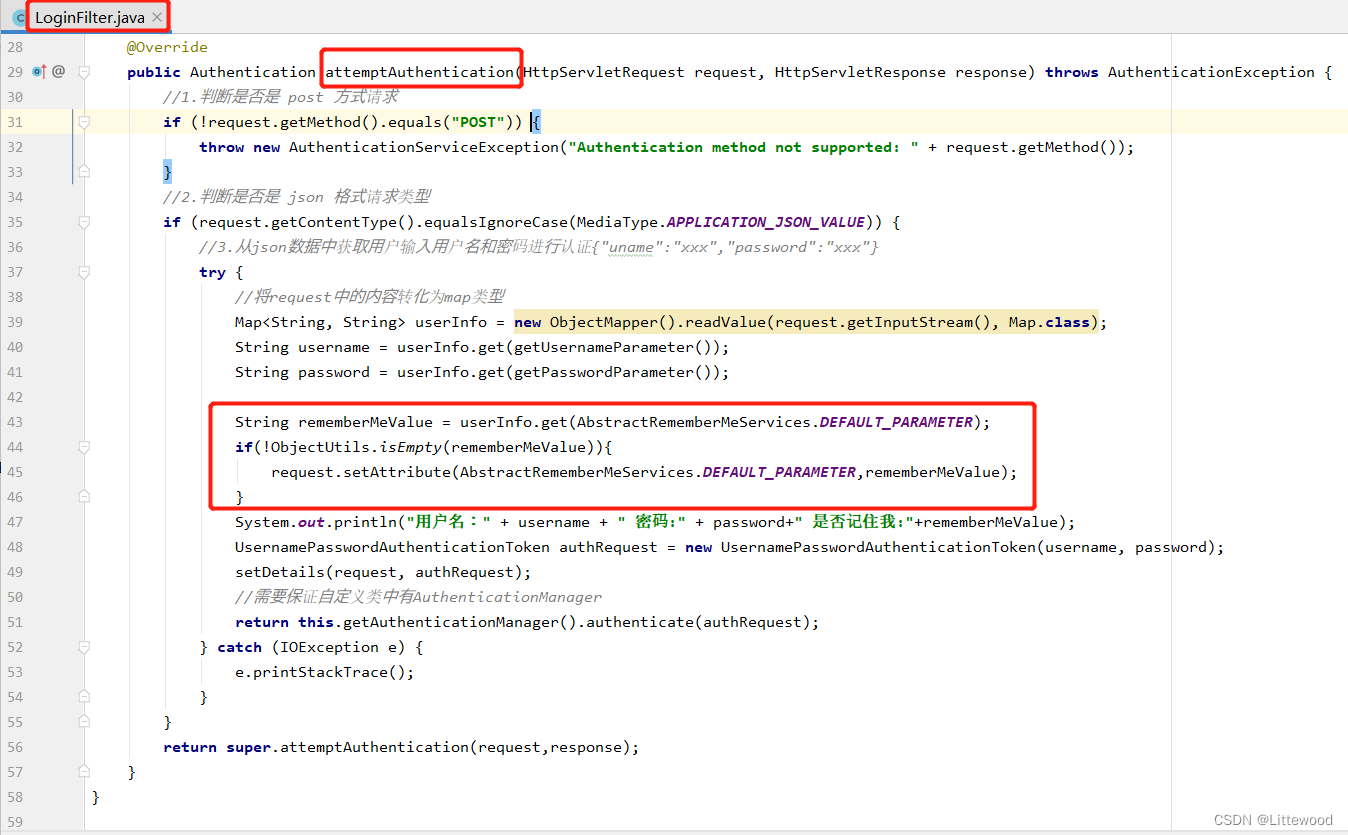Click AuthenticationException in the throws clause
Screen dimensions: 1348x835
[x=1211, y=72]
